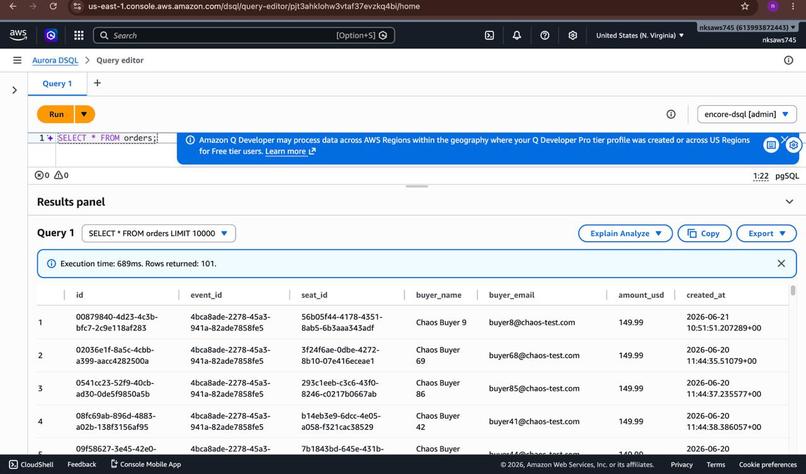
Task: Click the pgSQL language indicator
Action: [x=787, y=176]
